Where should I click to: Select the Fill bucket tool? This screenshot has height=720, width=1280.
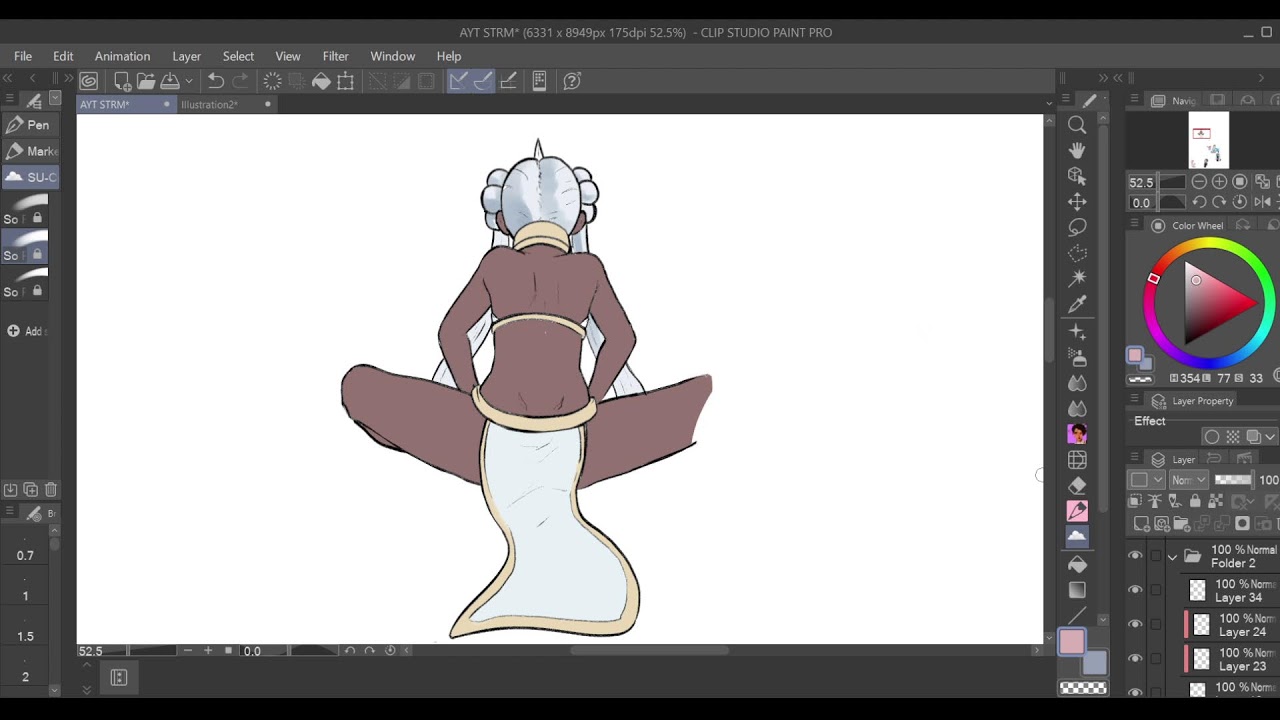click(x=1077, y=564)
